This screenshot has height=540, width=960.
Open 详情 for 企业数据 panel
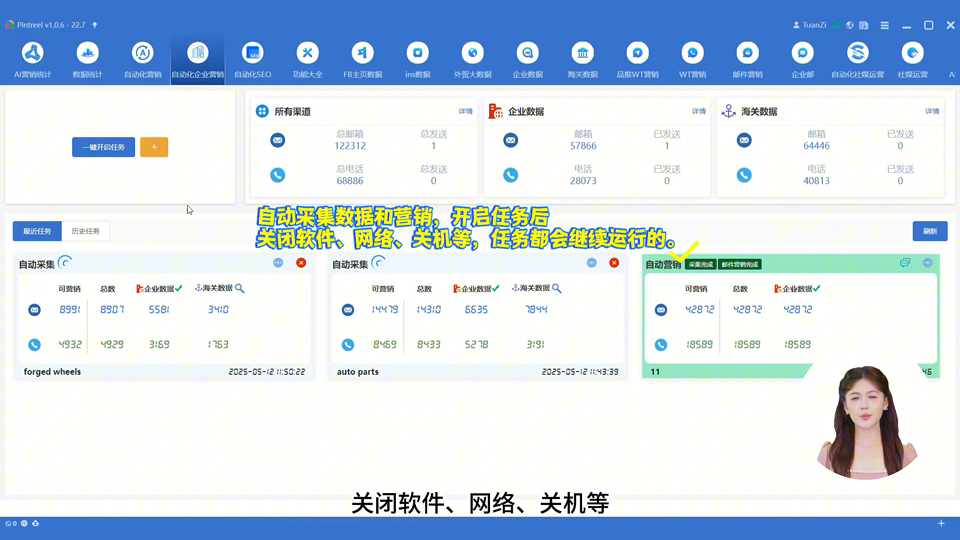point(699,111)
